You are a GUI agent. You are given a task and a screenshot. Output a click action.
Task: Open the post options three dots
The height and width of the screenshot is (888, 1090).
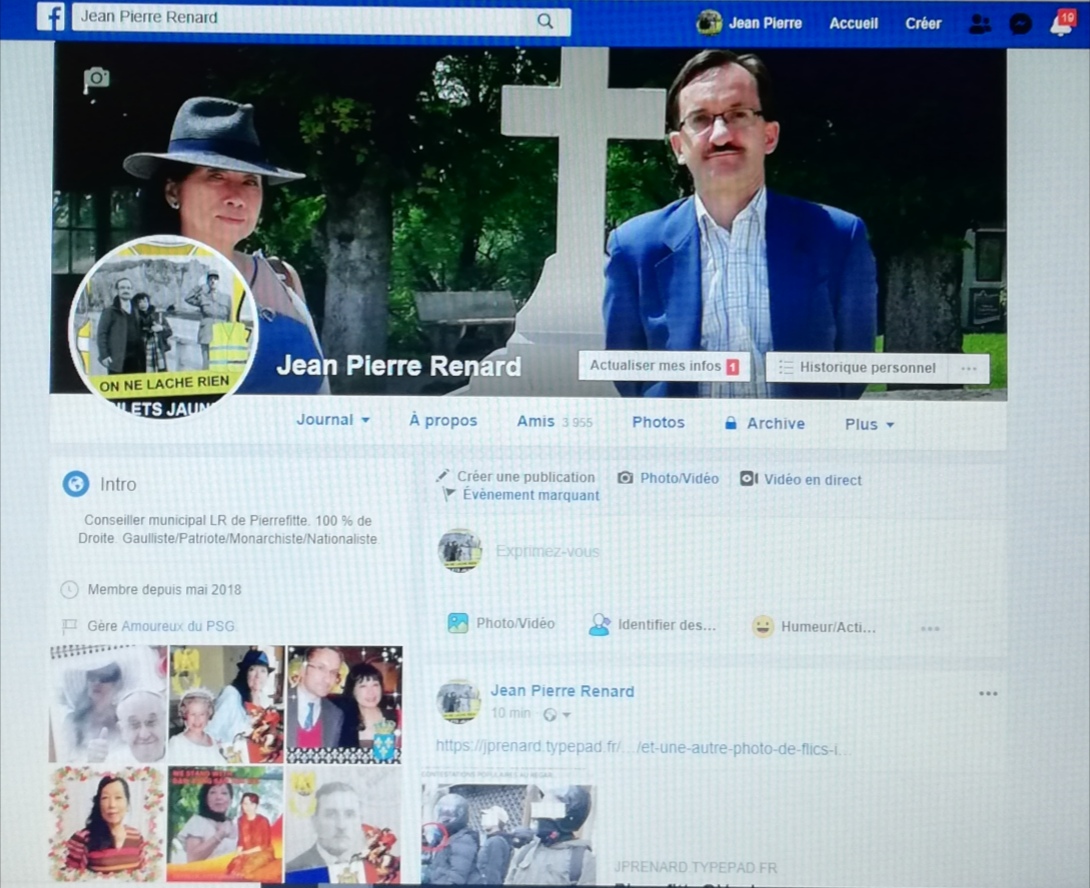pos(988,693)
